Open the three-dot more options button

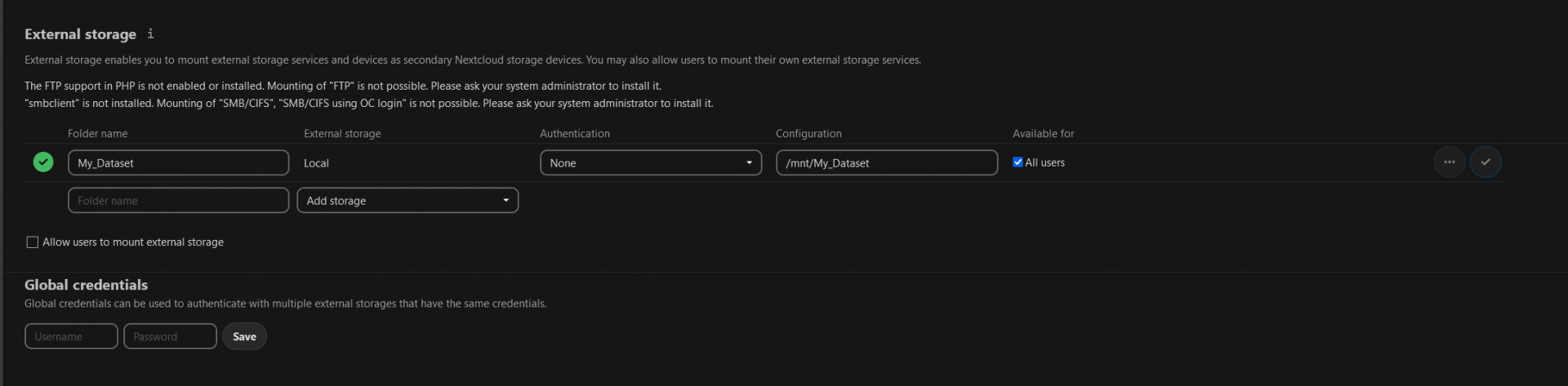(1449, 162)
